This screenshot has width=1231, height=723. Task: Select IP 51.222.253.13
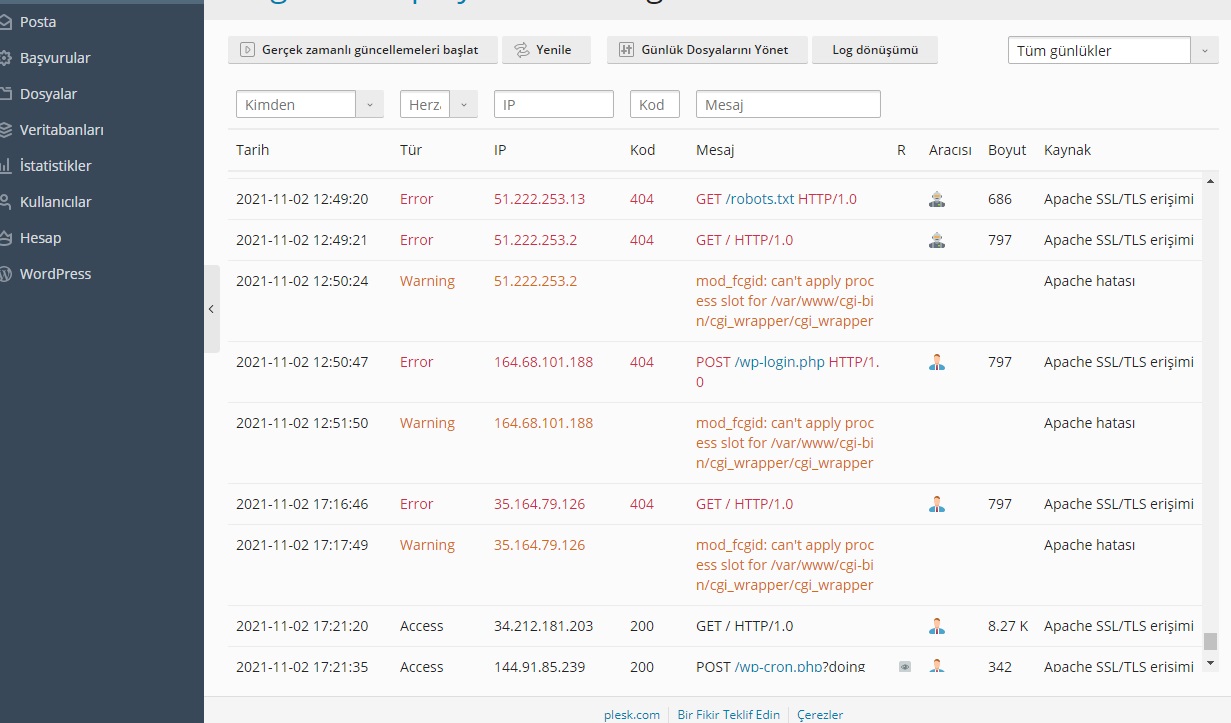tap(539, 199)
